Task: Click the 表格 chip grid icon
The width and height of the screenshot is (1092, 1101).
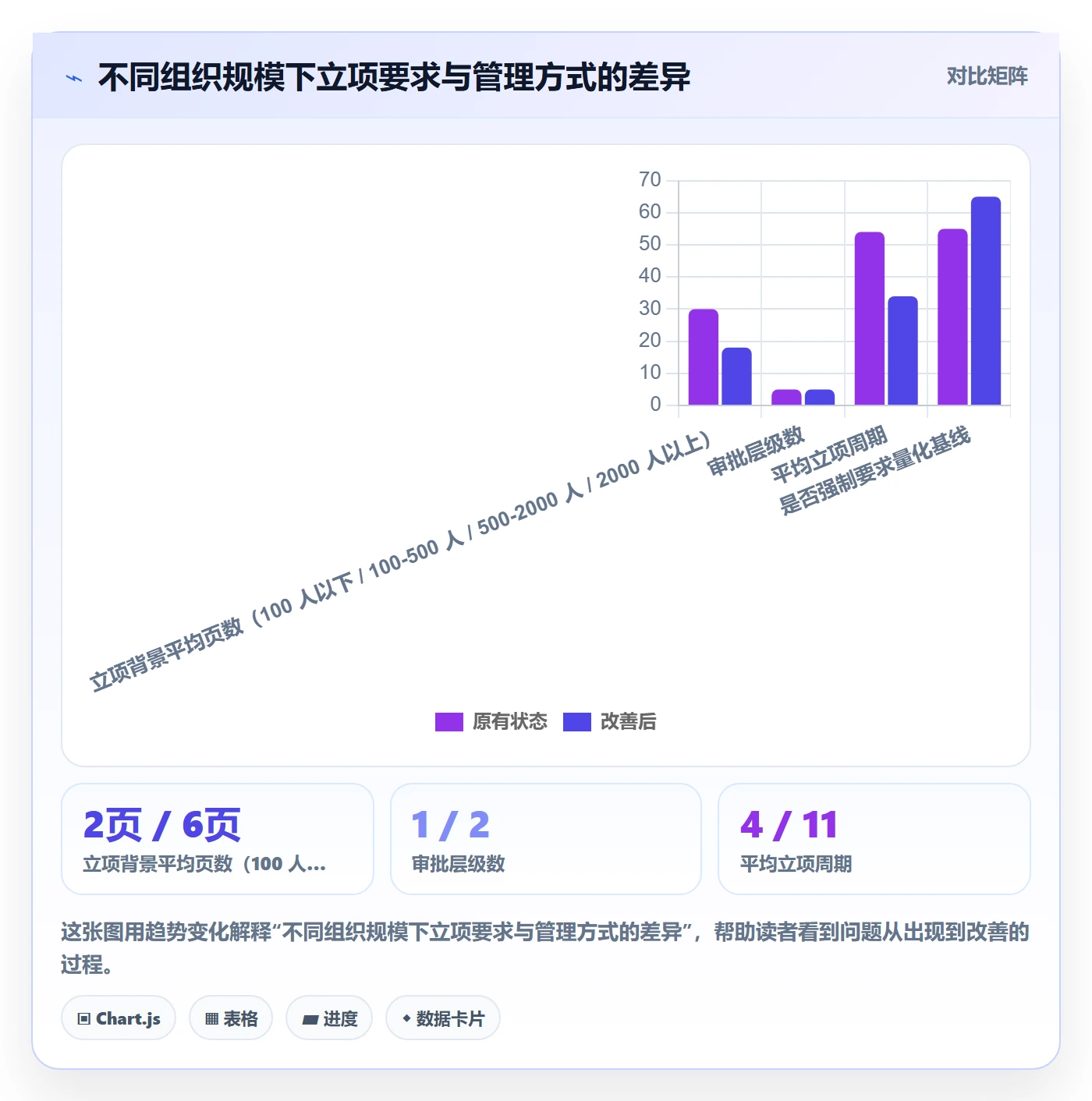Action: (x=211, y=1018)
